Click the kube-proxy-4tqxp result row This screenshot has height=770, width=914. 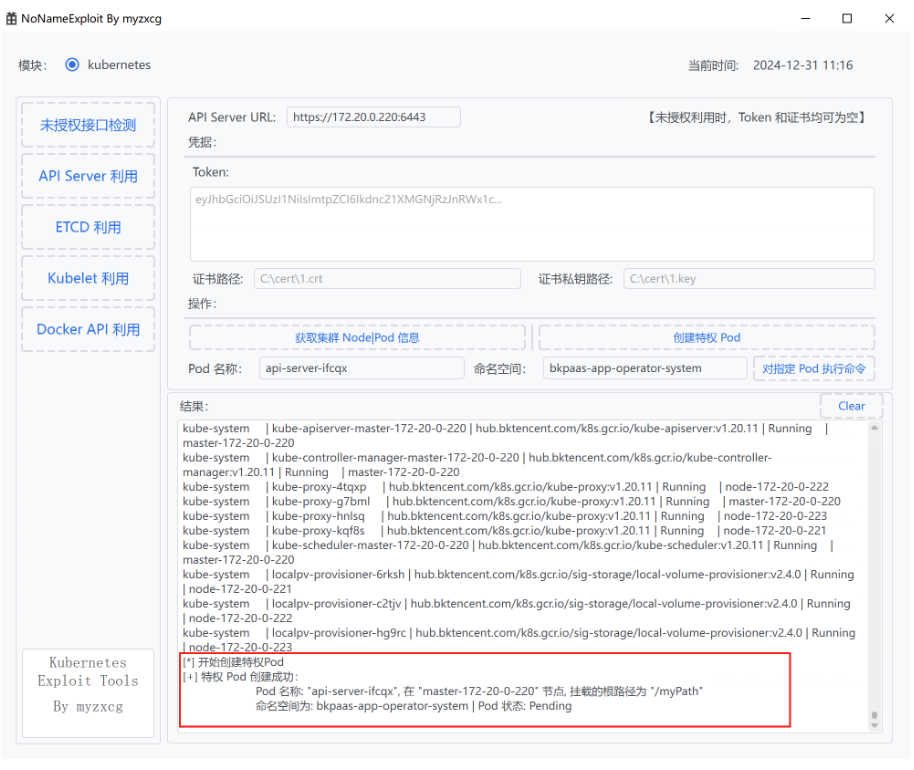click(x=505, y=487)
